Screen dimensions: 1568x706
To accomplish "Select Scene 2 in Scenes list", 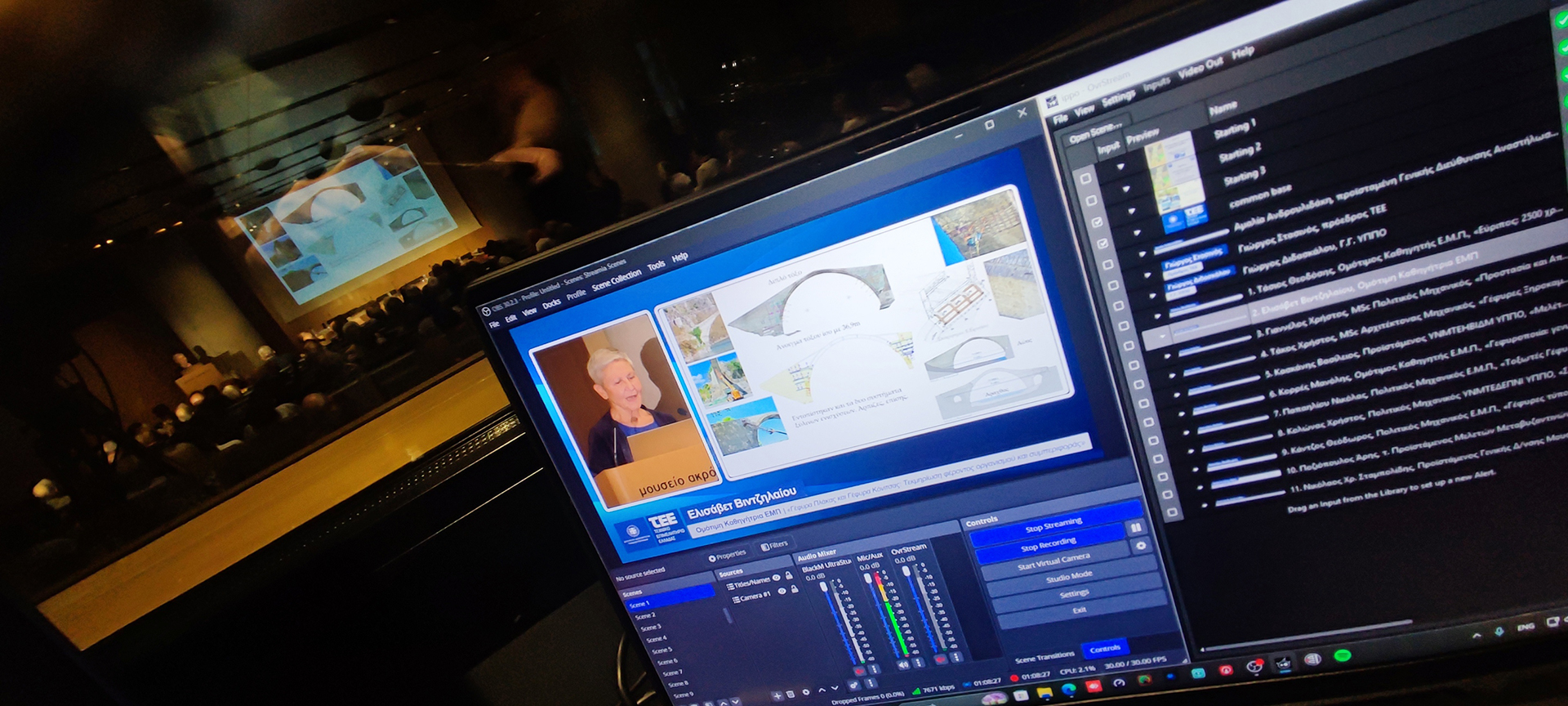I will coord(646,615).
